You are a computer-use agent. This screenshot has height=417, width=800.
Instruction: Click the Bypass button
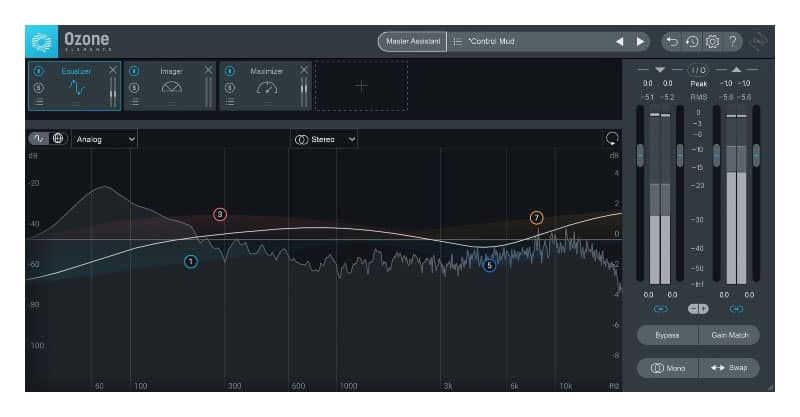point(667,335)
